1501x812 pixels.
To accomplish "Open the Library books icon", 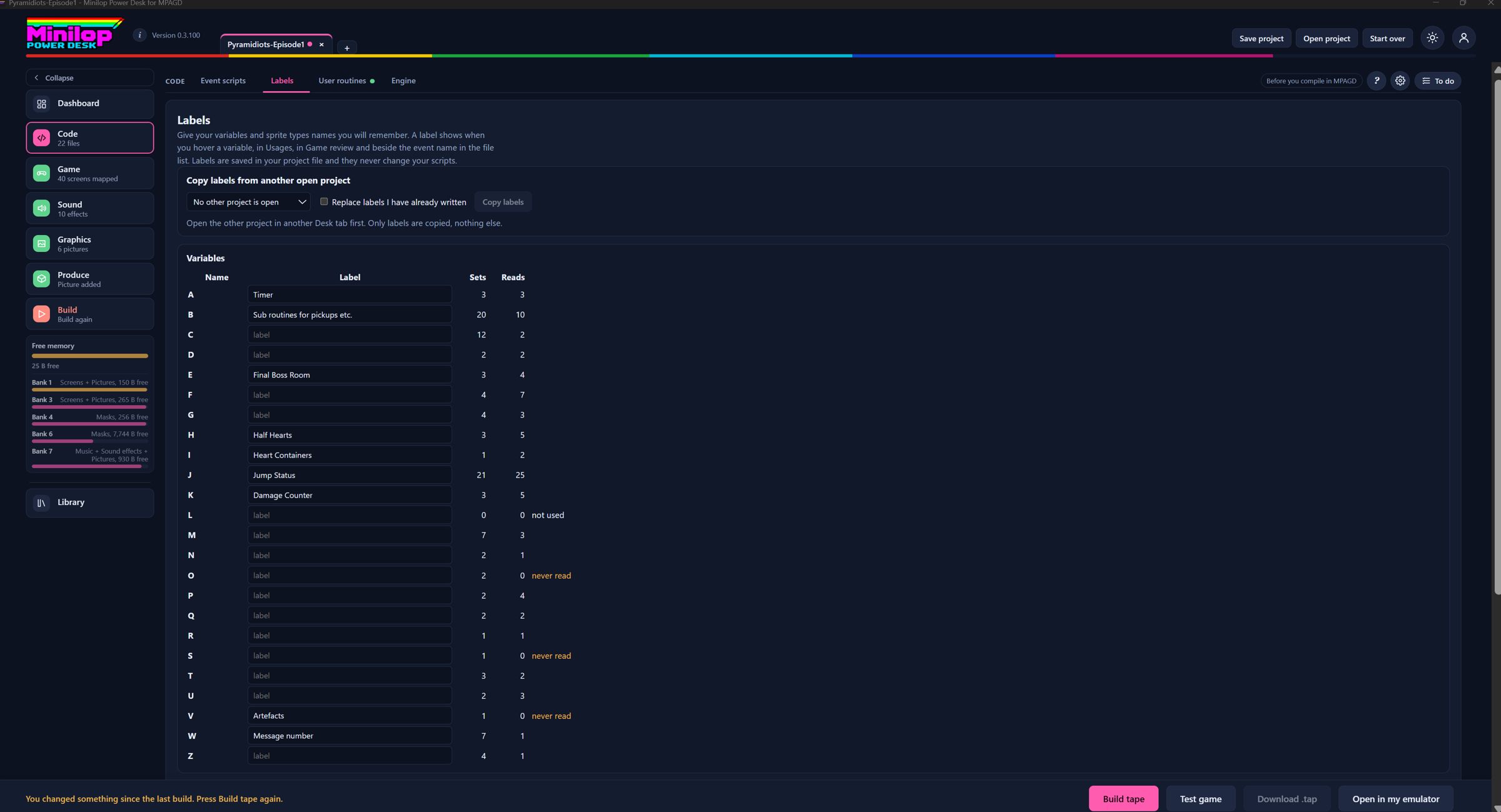I will click(41, 503).
